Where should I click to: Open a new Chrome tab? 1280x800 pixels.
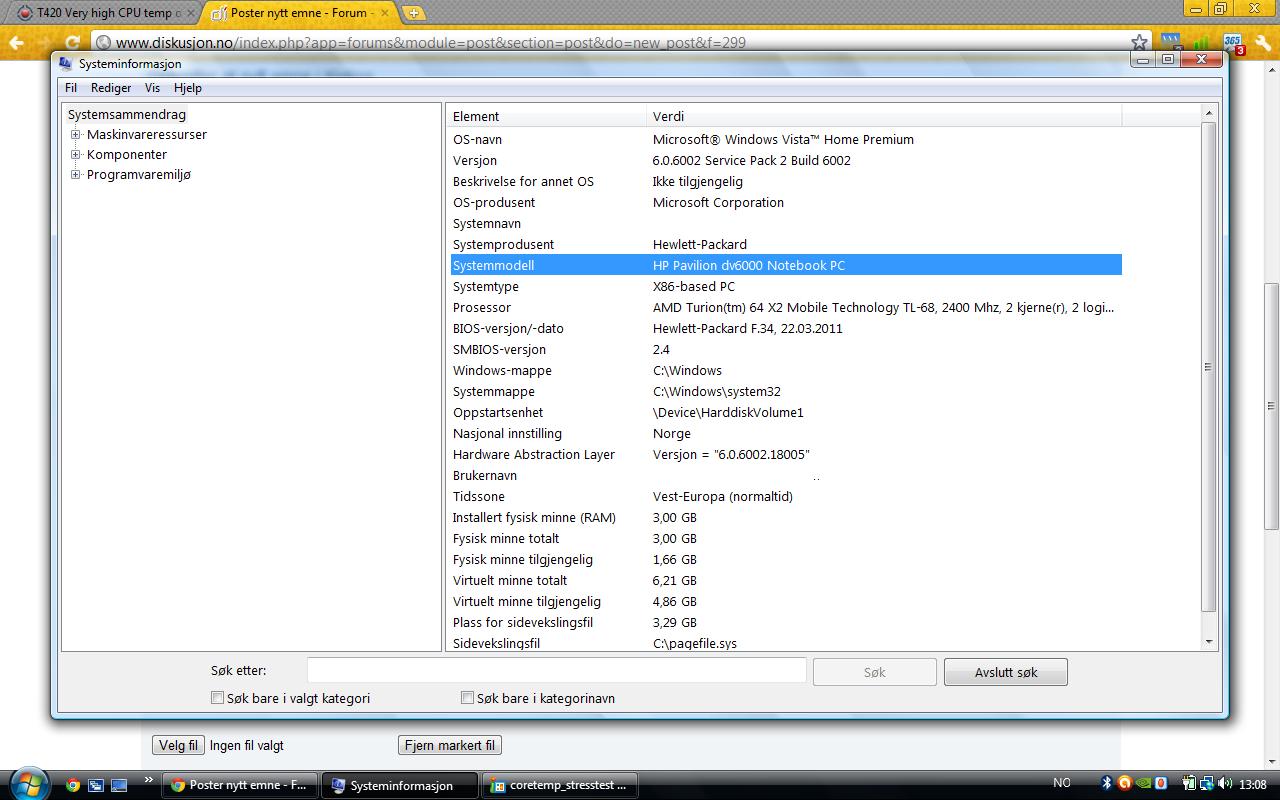413,13
